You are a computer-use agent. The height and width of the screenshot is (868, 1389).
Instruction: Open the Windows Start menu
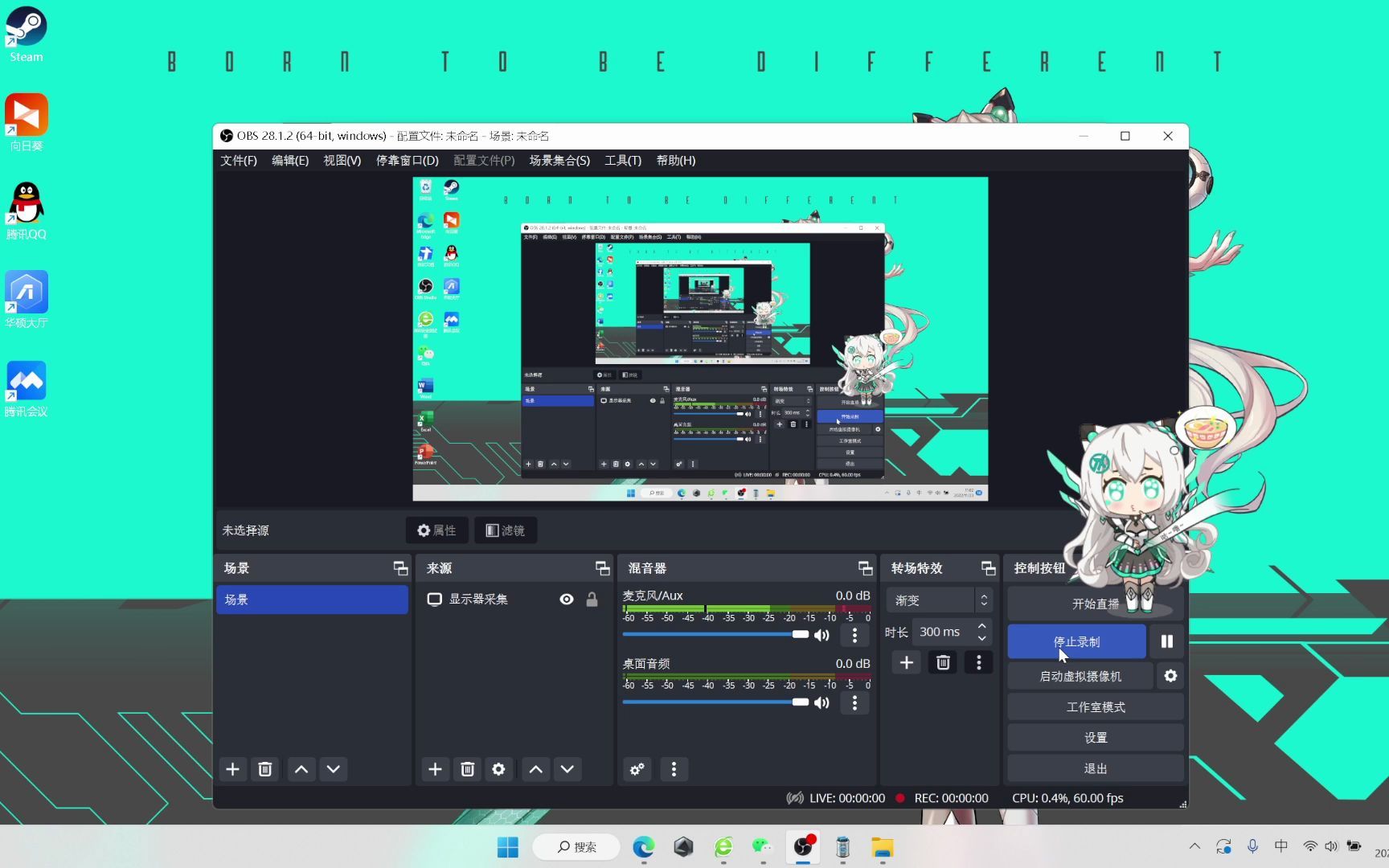point(508,847)
